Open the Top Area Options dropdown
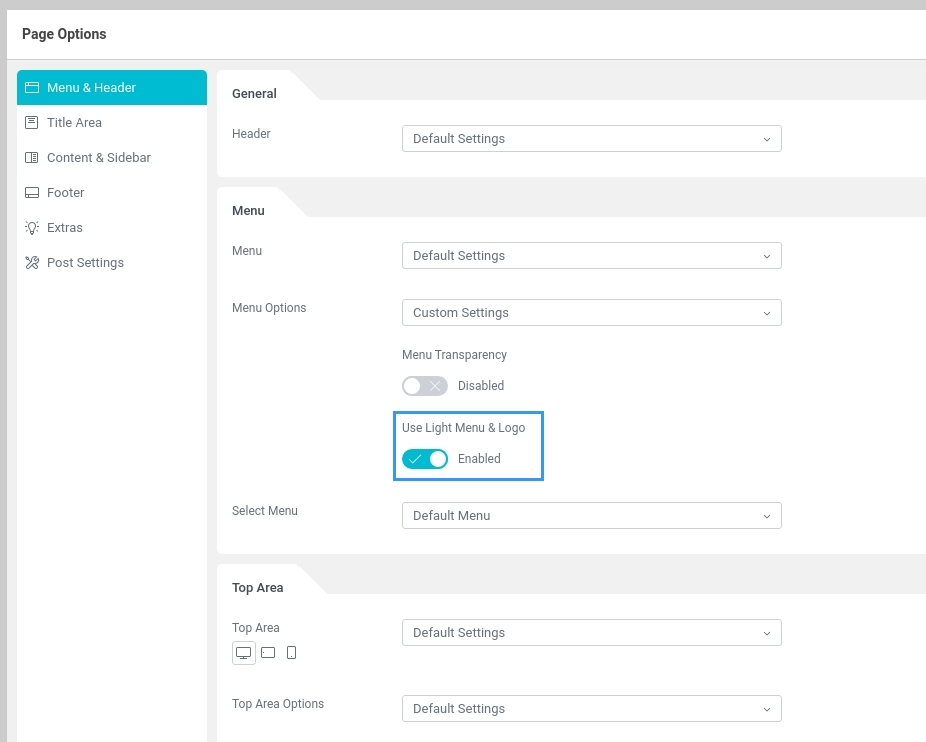Image resolution: width=926 pixels, height=742 pixels. click(x=591, y=709)
